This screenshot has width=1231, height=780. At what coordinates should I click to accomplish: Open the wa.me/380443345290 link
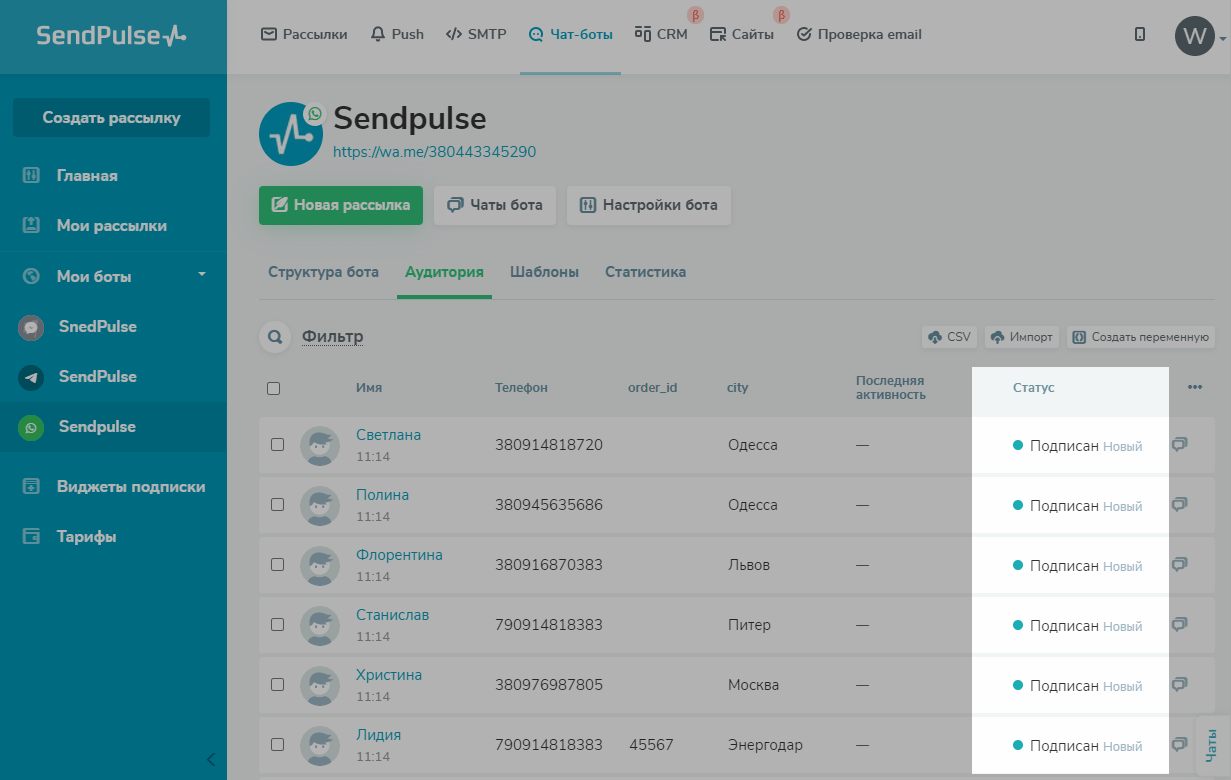point(435,152)
